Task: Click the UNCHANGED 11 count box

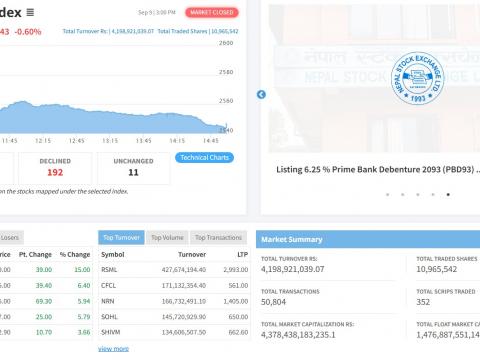Action: (133, 168)
